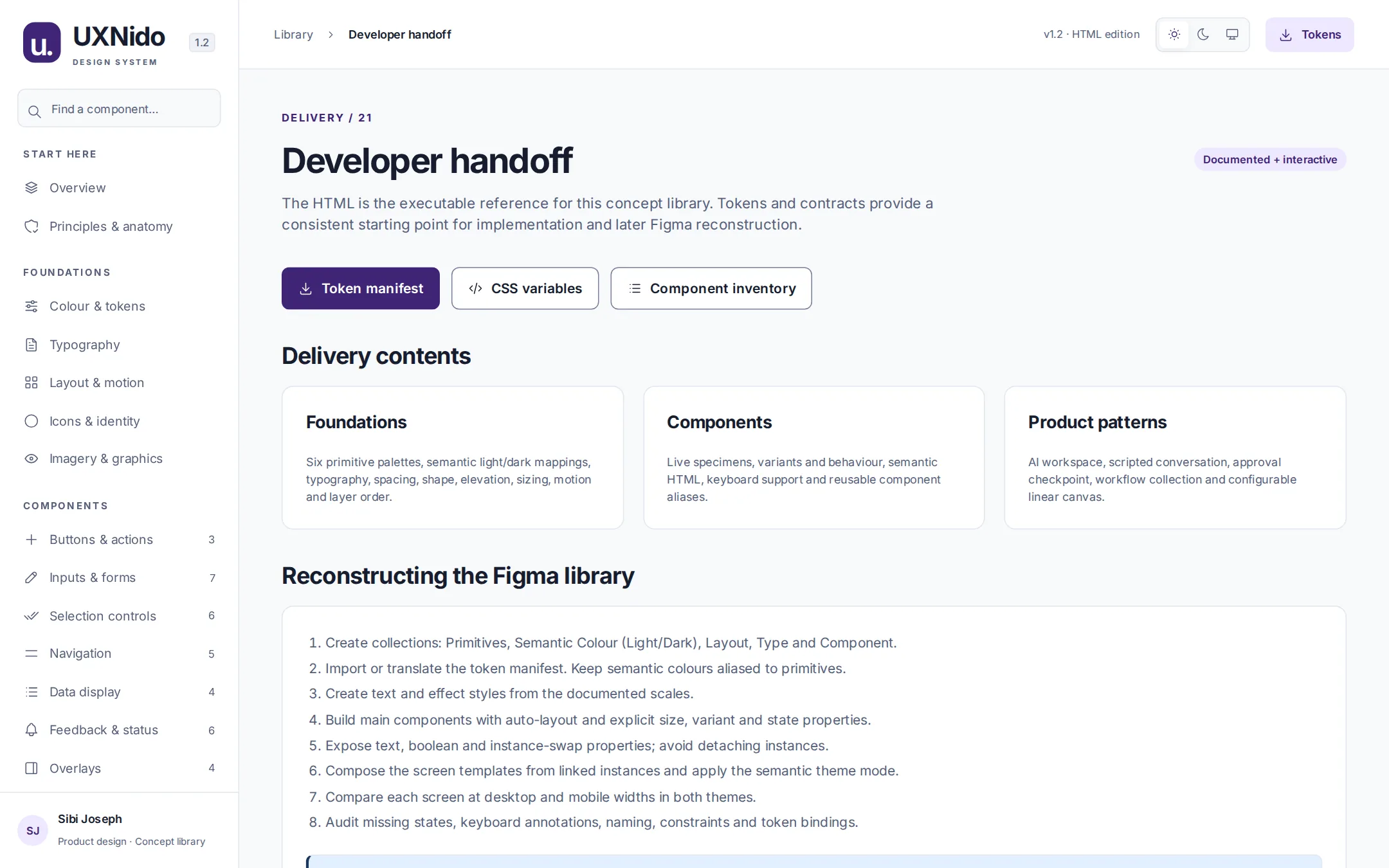Click the Colour & tokens sliders icon

point(32,306)
